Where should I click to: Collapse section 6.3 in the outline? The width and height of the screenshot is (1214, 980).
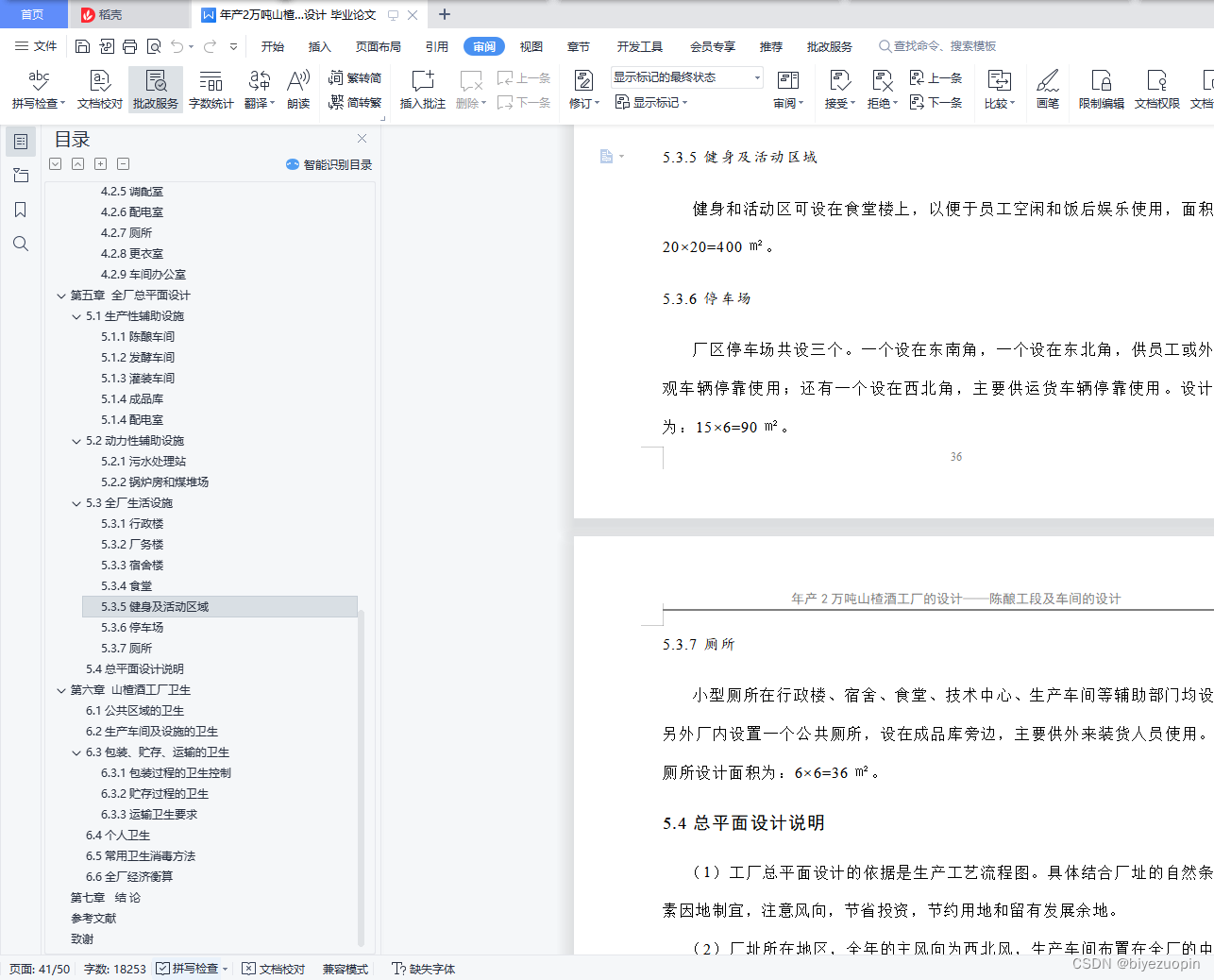(x=76, y=752)
